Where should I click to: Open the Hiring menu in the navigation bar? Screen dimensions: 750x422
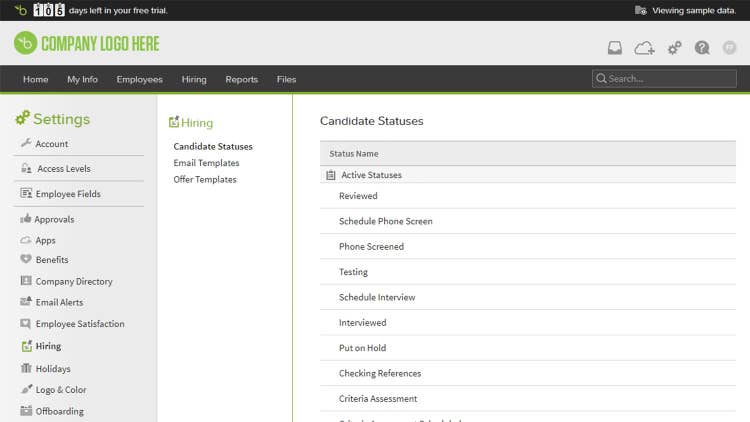(x=194, y=79)
